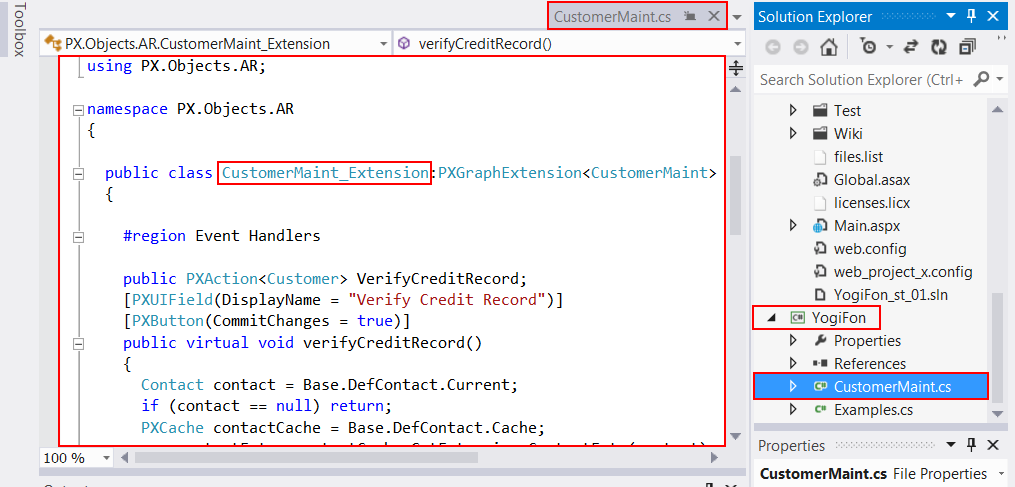This screenshot has width=1015, height=487.
Task: Expand CustomerMaint.cs node in Solution Explorer
Action: [794, 387]
